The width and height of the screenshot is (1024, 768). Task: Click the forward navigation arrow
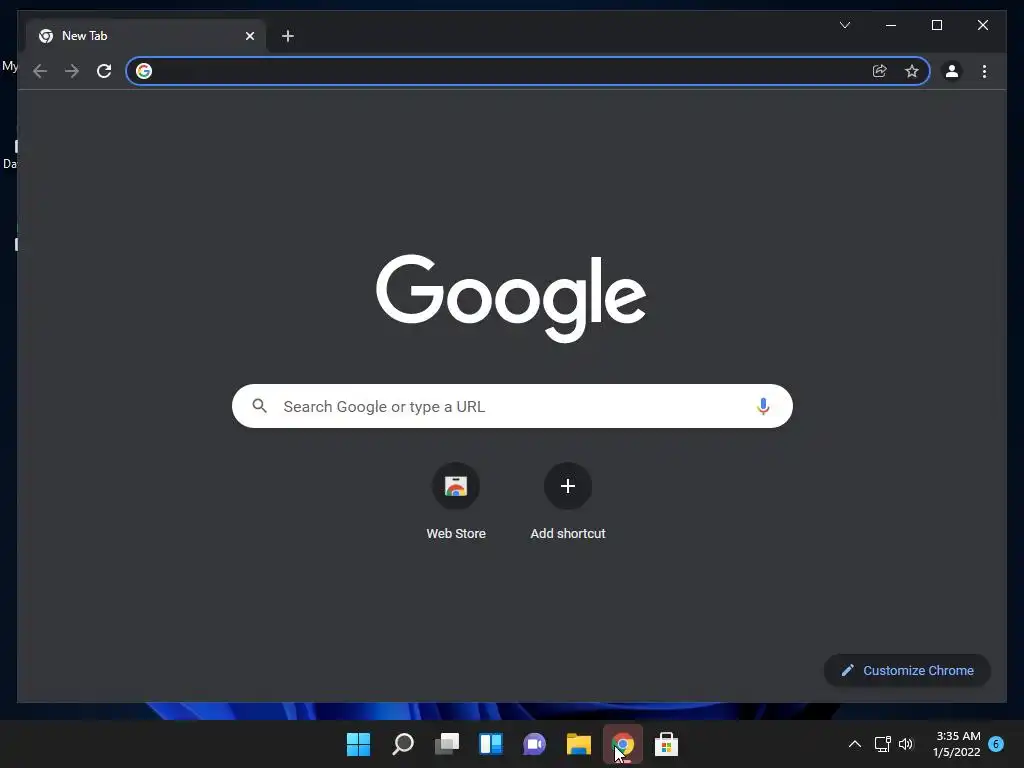[x=72, y=71]
